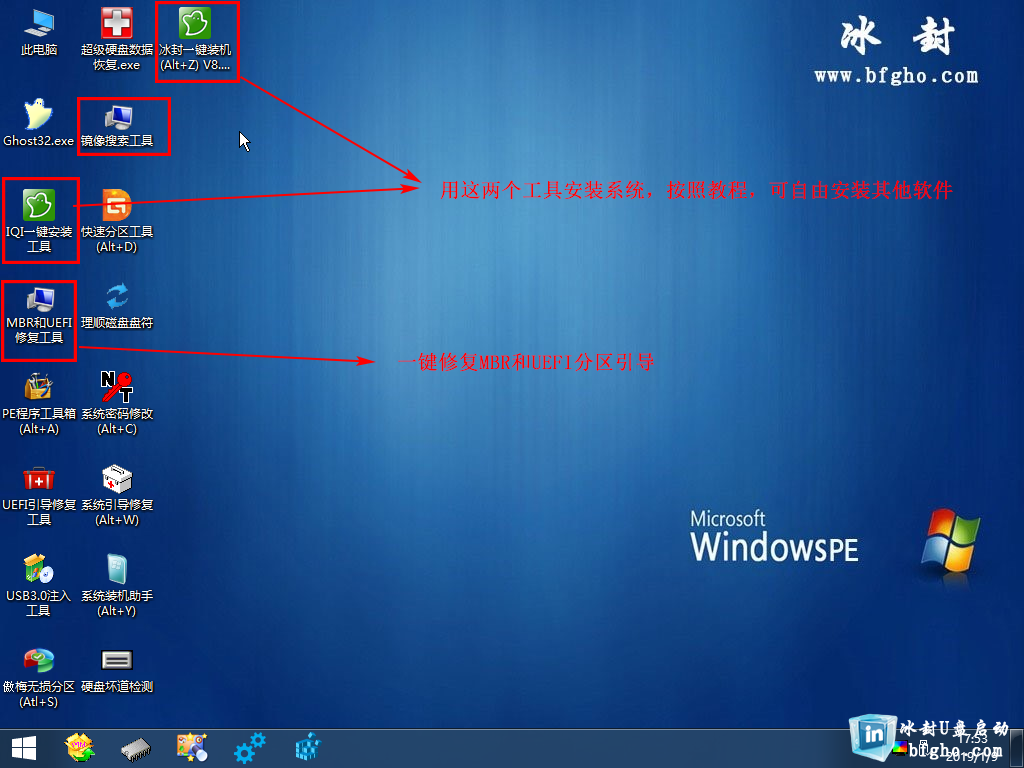Viewport: 1024px width, 768px height.
Task: Click the memory chip taskbar icon
Action: tap(136, 749)
